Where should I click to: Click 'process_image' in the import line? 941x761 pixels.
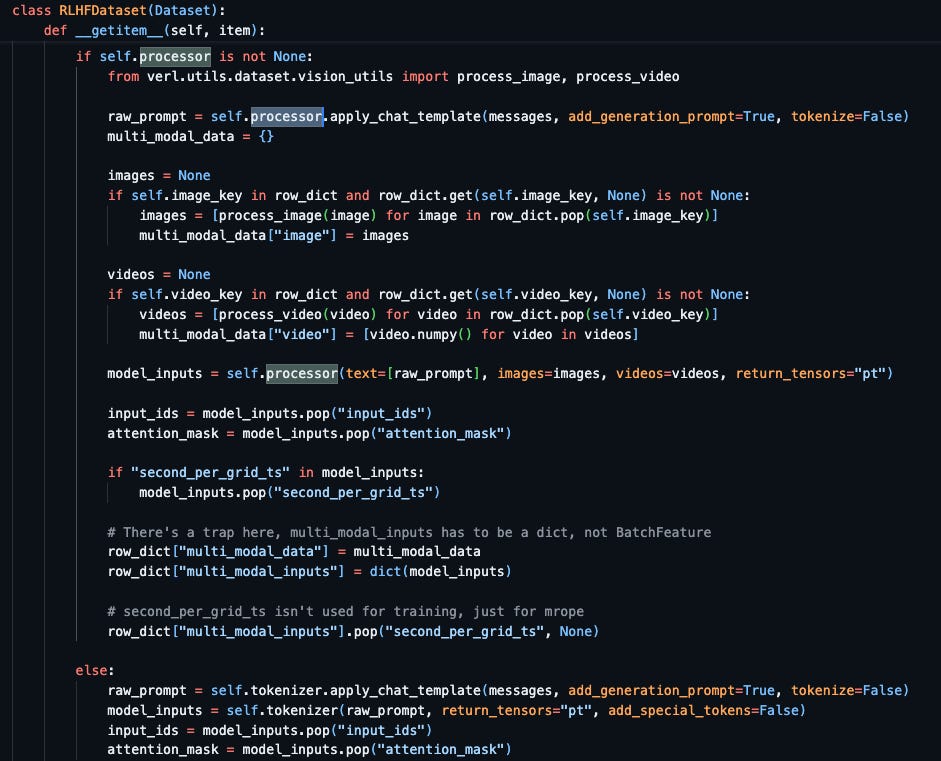pos(508,76)
